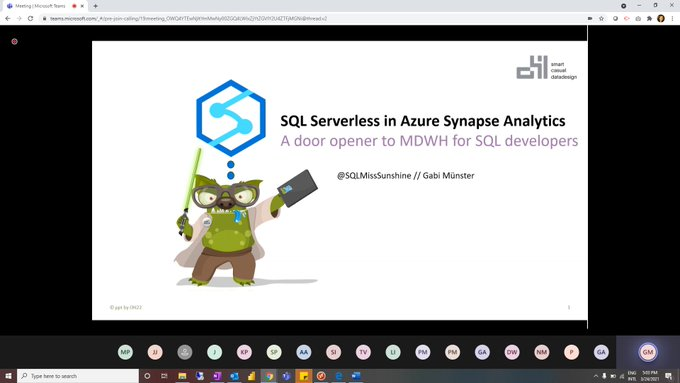Image resolution: width=680 pixels, height=383 pixels.
Task: Select participant avatar AA
Action: tap(304, 352)
